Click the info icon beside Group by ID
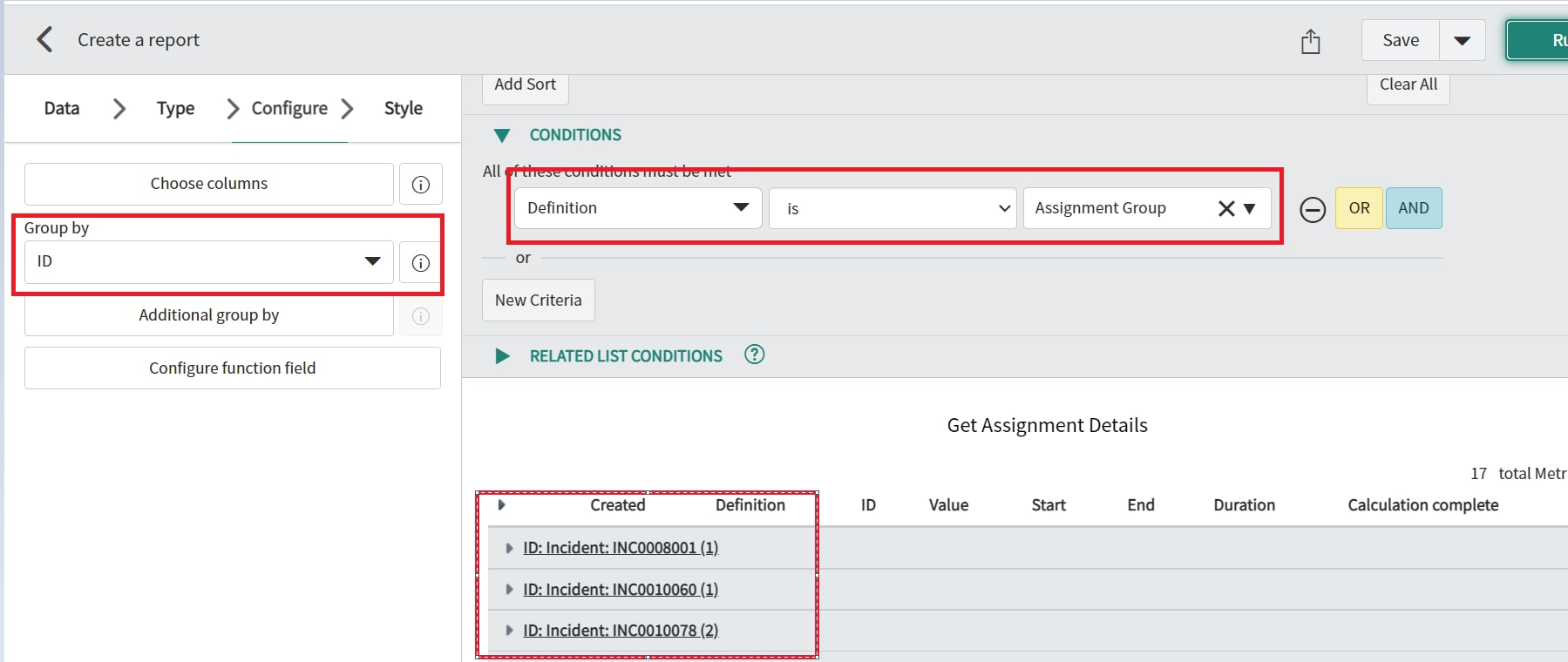Screen dimensions: 1568x662 coord(420,262)
